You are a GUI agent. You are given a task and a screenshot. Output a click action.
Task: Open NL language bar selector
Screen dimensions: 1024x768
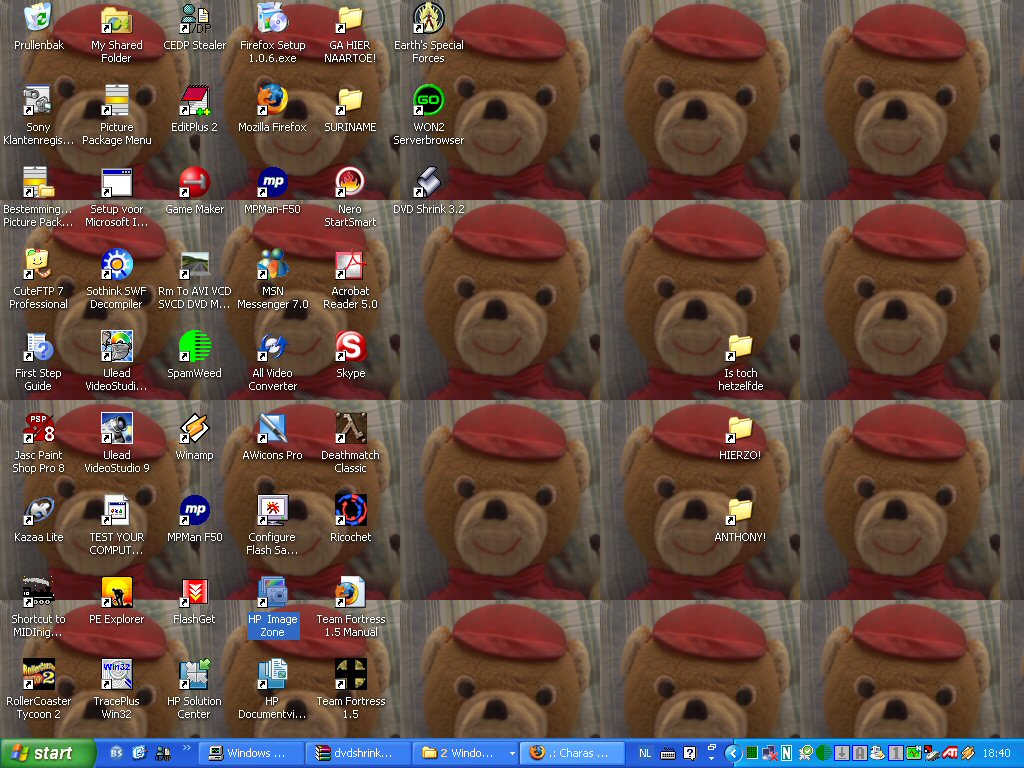645,753
